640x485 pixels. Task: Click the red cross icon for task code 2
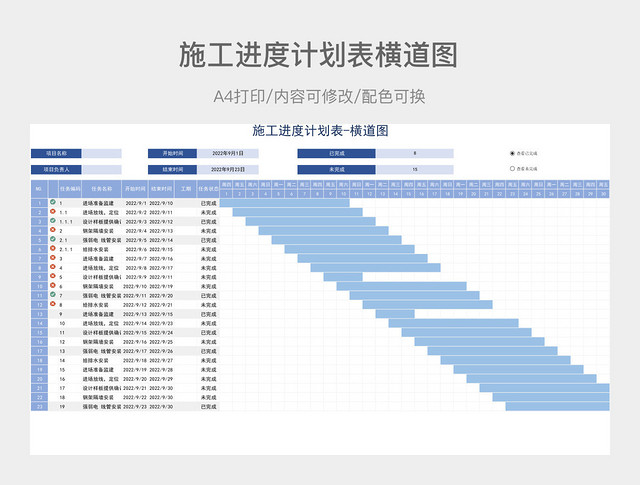pyautogui.click(x=53, y=230)
